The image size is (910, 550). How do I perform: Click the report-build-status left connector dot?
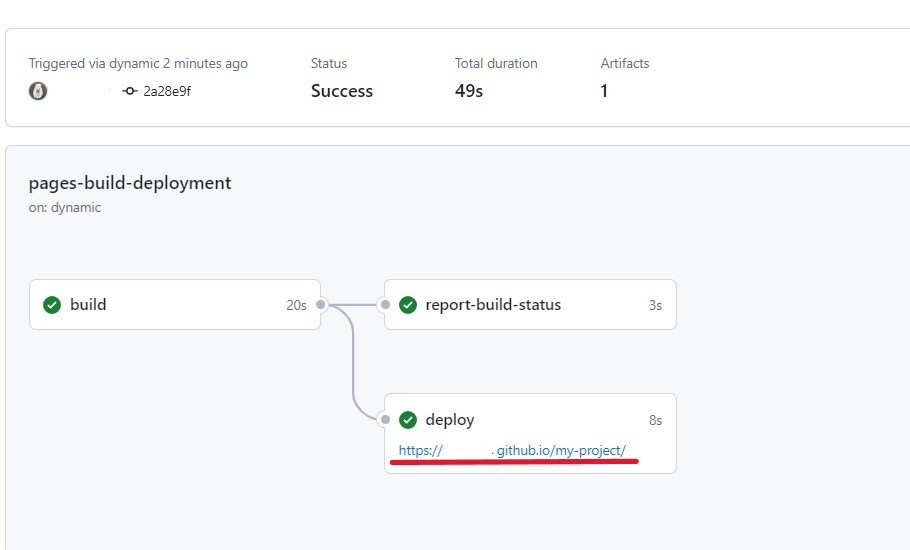click(x=385, y=305)
